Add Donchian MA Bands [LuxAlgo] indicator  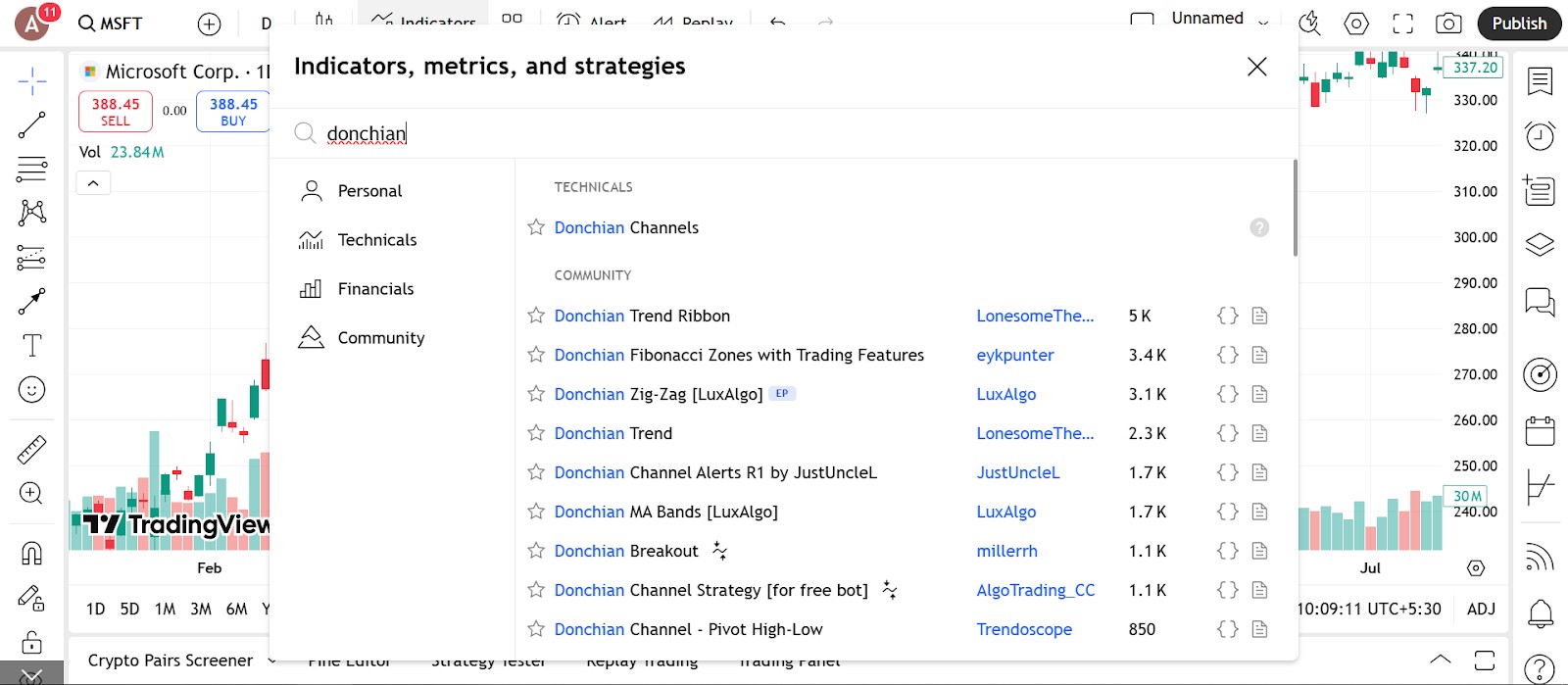pos(666,512)
